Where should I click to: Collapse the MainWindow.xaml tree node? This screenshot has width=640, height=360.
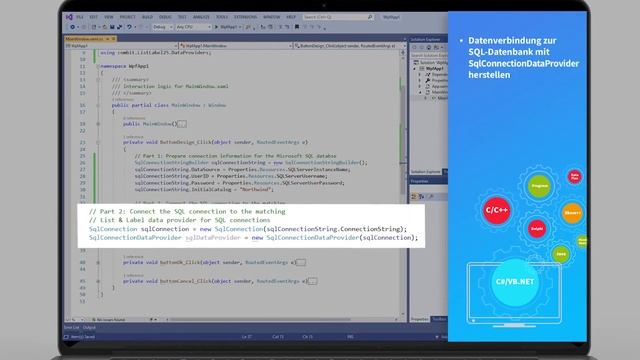(420, 92)
